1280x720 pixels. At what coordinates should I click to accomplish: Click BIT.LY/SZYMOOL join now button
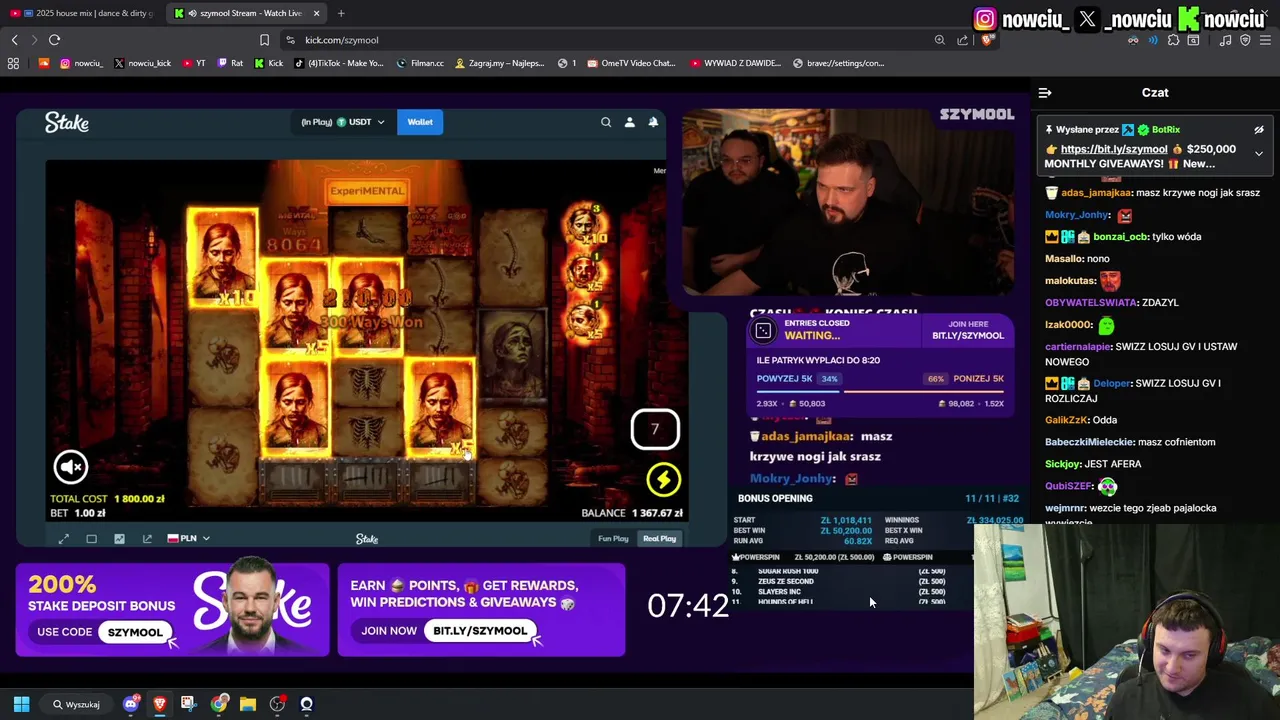tap(480, 631)
